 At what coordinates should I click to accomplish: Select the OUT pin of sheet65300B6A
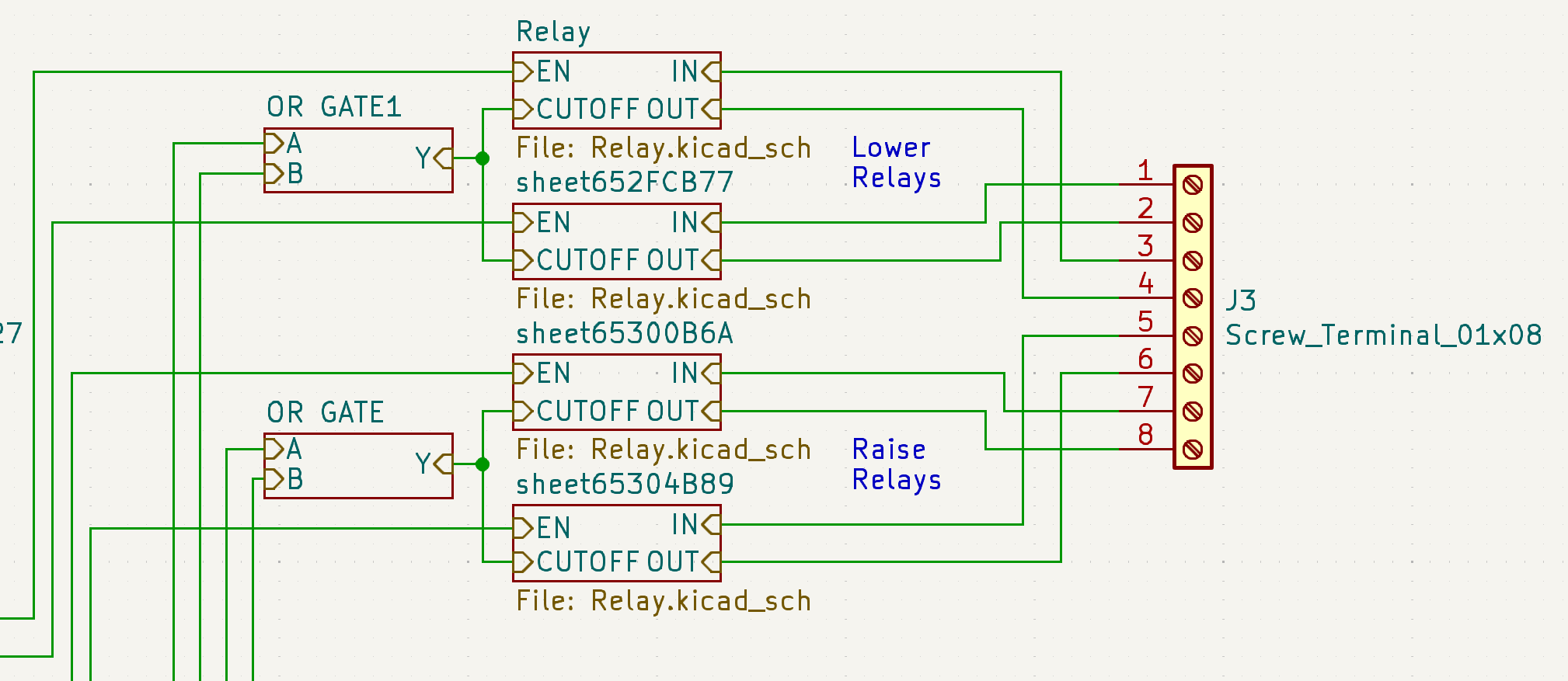(684, 412)
